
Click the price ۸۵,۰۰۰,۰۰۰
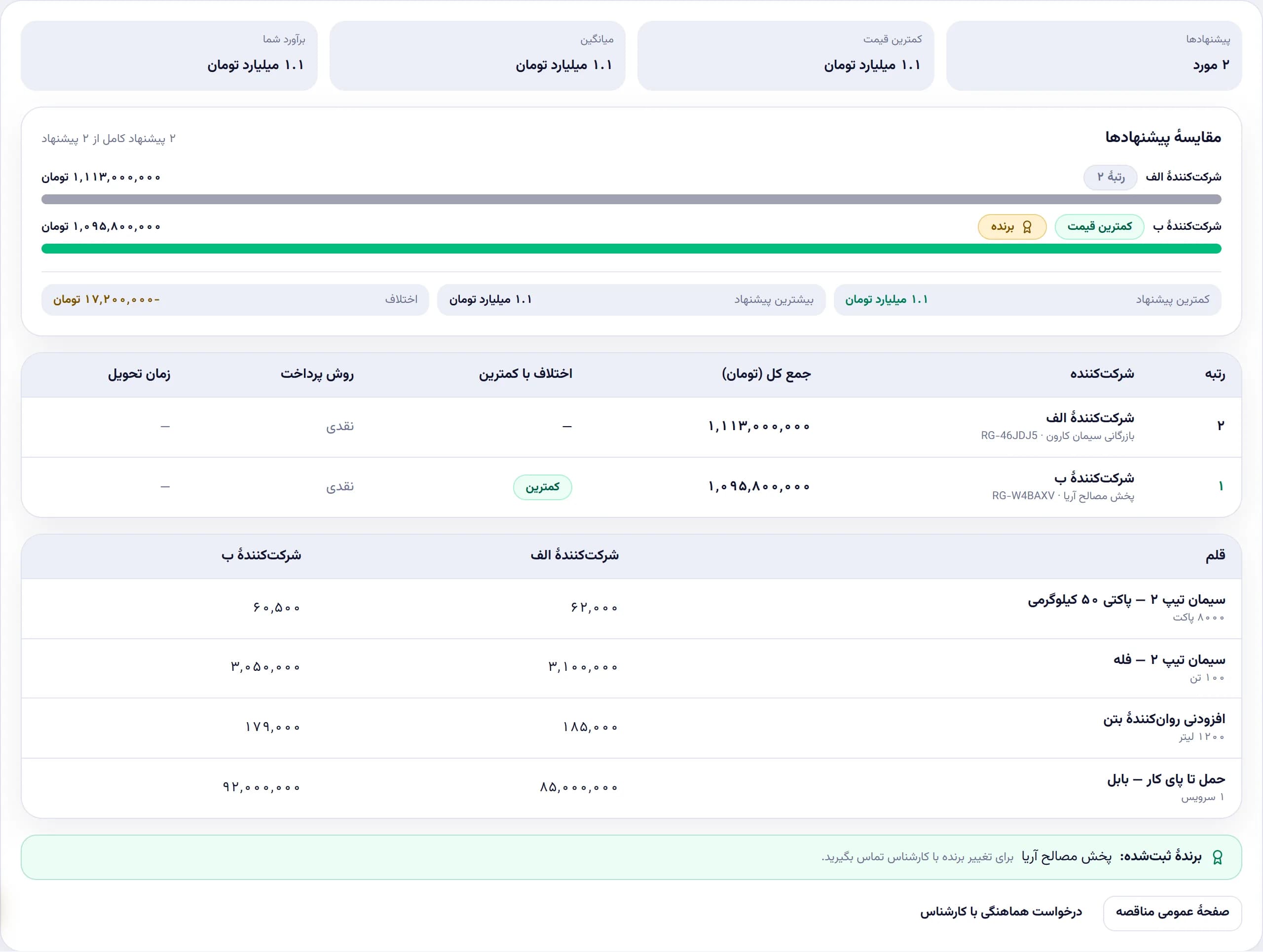[579, 788]
